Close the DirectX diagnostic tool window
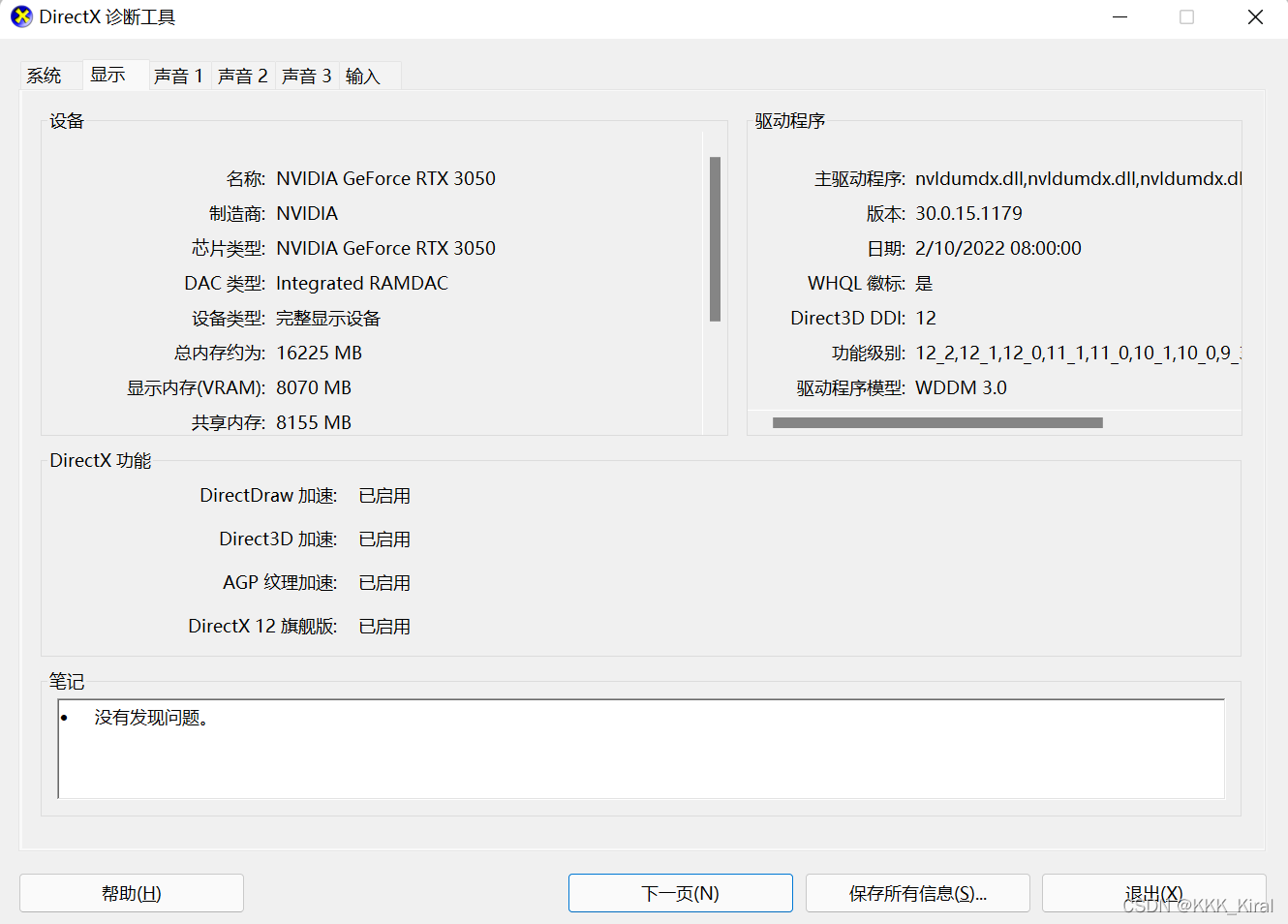This screenshot has height=924, width=1288. 1255,17
